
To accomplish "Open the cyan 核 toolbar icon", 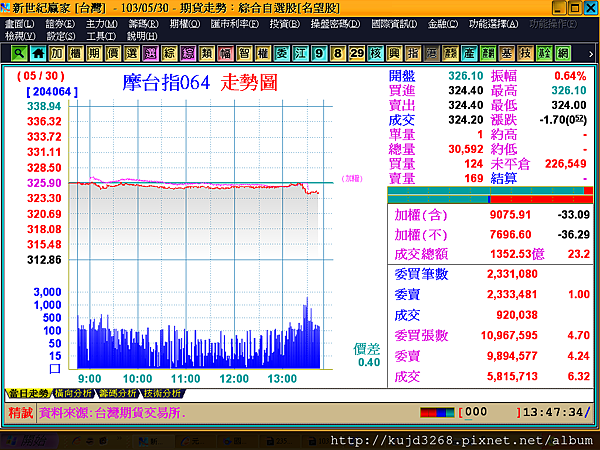I will tap(375, 53).
